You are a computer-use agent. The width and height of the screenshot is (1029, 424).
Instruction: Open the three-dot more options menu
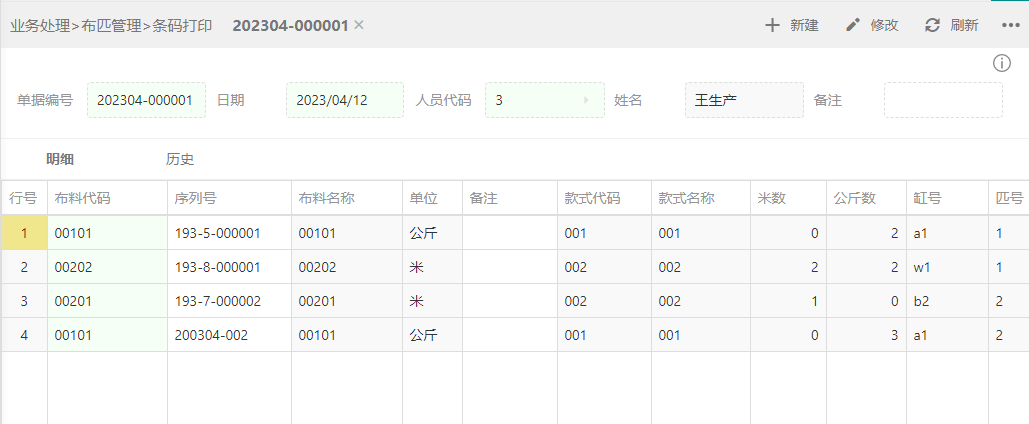click(x=1009, y=25)
